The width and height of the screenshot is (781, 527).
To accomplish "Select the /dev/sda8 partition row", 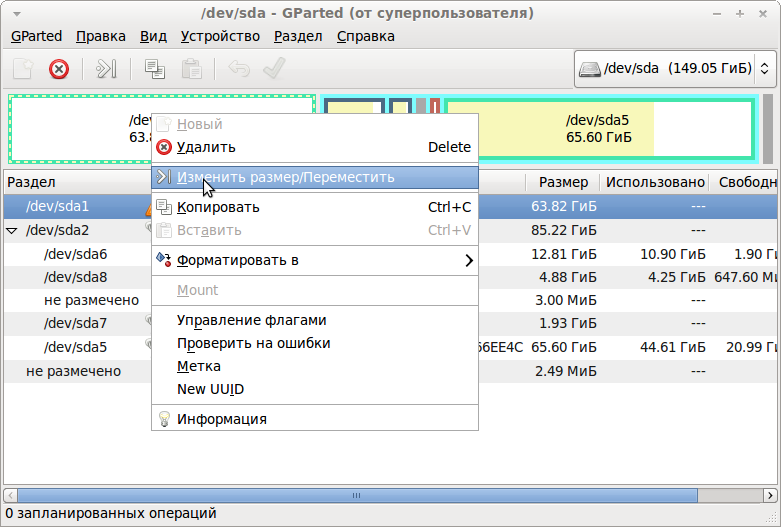I will pos(390,277).
